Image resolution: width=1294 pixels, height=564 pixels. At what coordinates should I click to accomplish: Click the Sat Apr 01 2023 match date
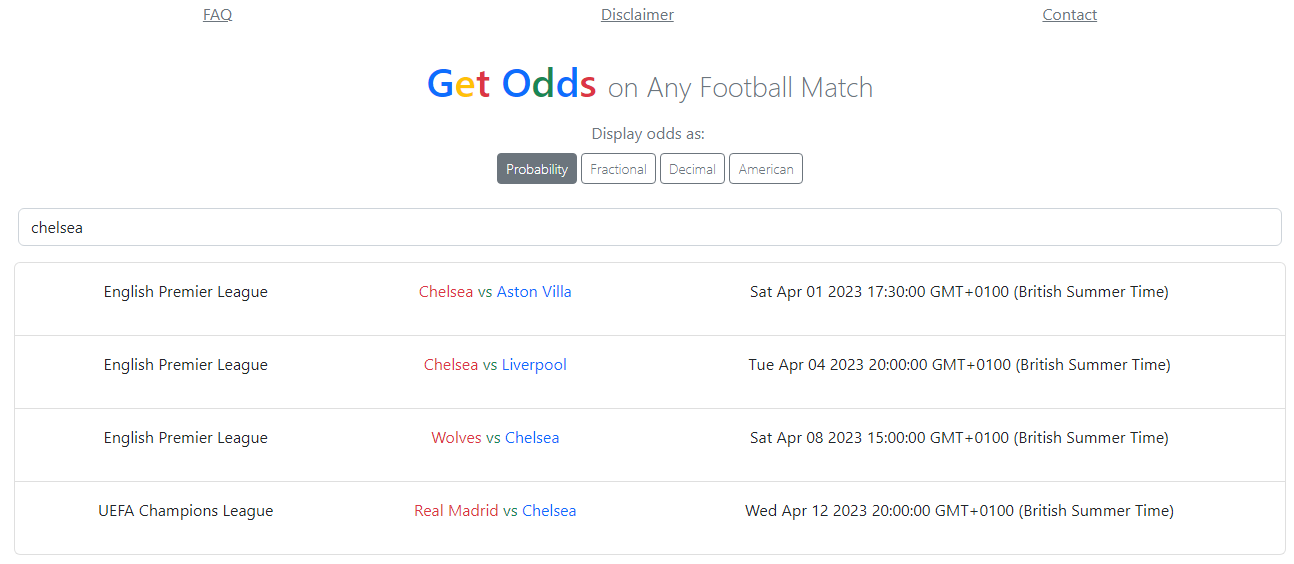pyautogui.click(x=959, y=292)
